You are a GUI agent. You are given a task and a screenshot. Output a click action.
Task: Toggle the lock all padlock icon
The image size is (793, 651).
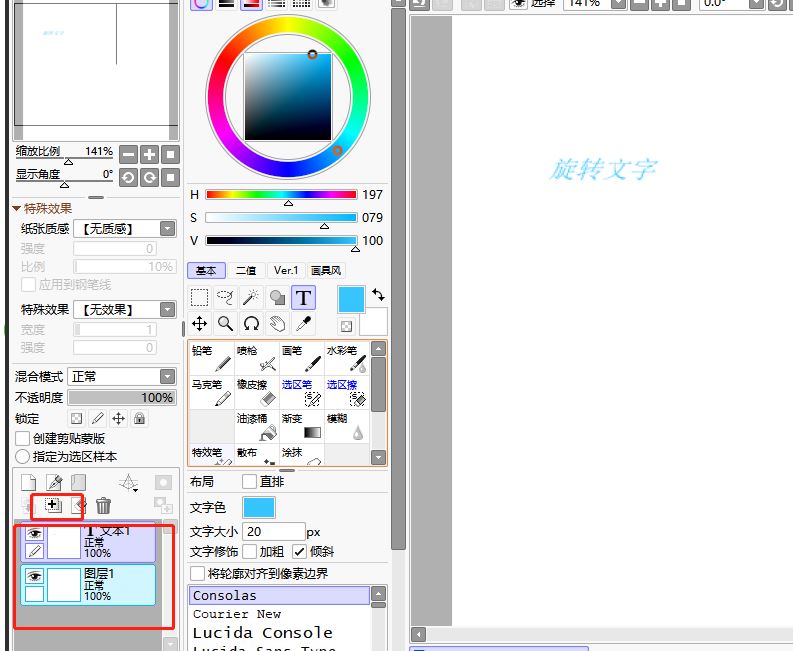pyautogui.click(x=140, y=418)
